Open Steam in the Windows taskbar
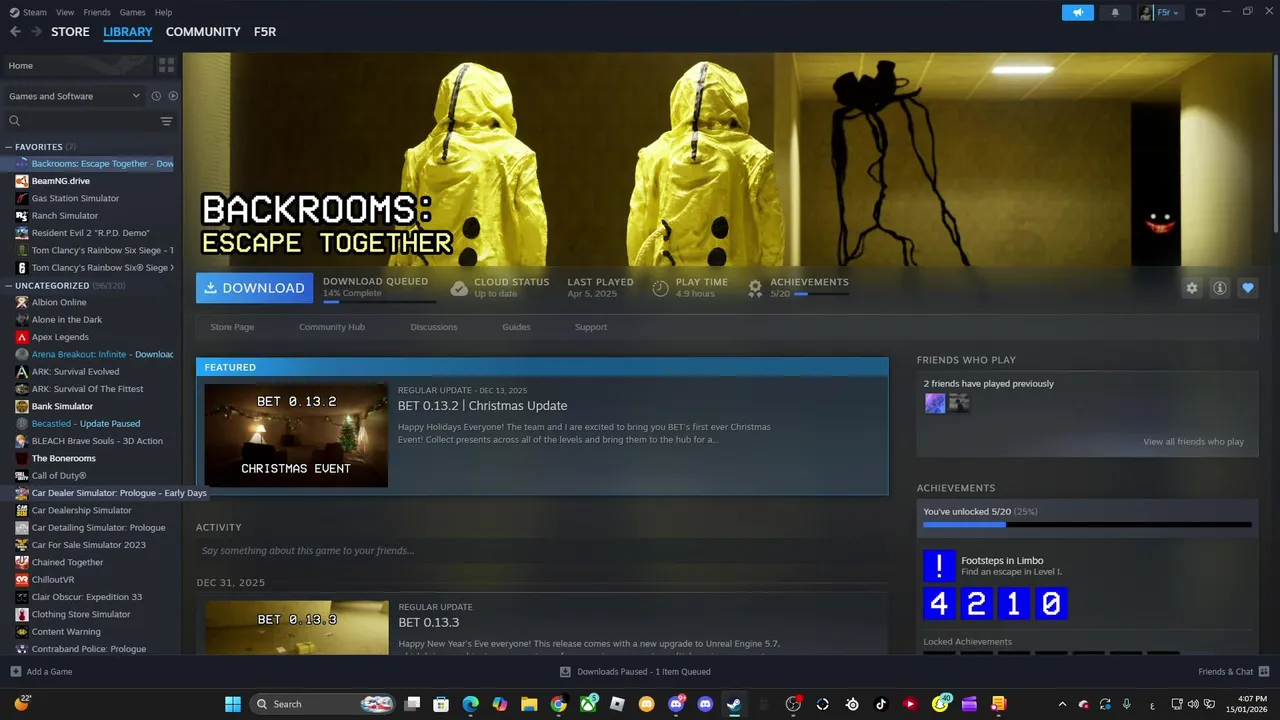The height and width of the screenshot is (720, 1280). point(734,704)
